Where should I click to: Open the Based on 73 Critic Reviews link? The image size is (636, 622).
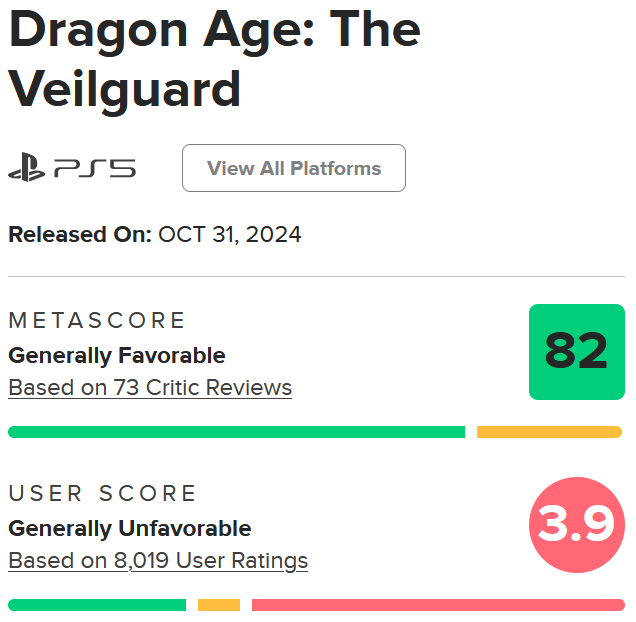coord(150,388)
